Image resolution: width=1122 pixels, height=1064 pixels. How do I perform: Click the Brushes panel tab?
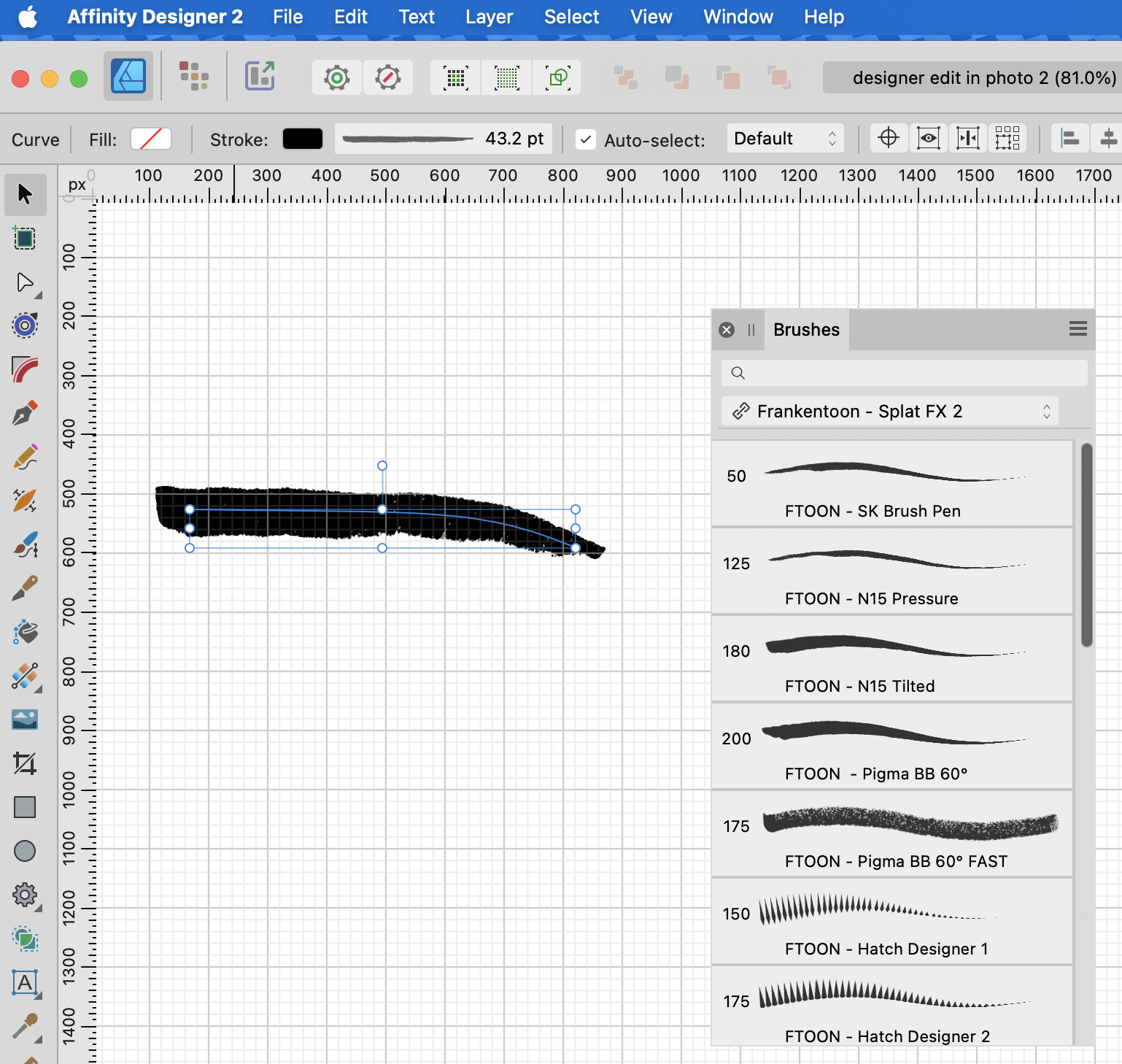click(x=806, y=330)
